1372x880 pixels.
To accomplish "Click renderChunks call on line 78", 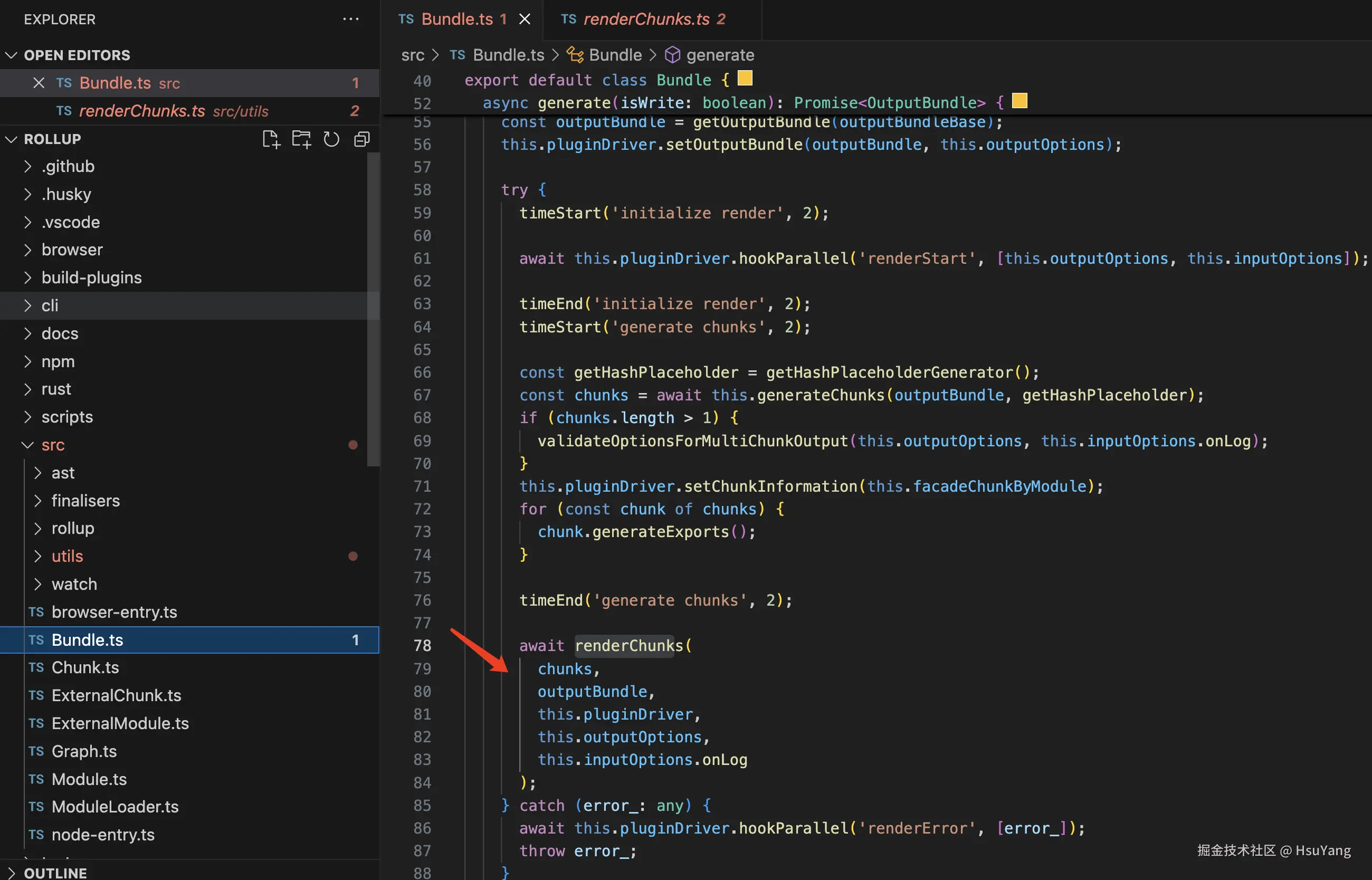I will (x=628, y=646).
